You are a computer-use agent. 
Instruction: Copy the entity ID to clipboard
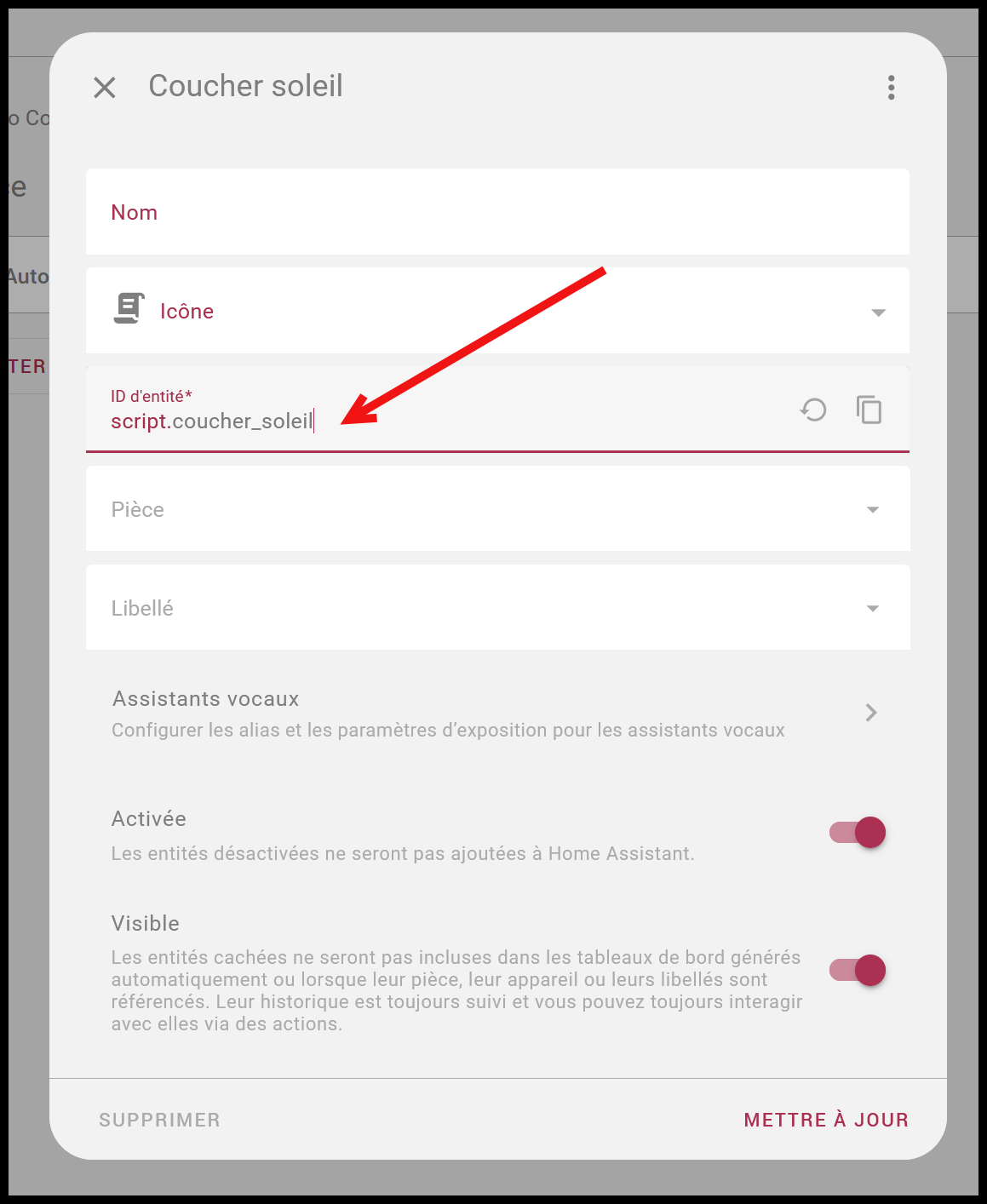coord(869,410)
